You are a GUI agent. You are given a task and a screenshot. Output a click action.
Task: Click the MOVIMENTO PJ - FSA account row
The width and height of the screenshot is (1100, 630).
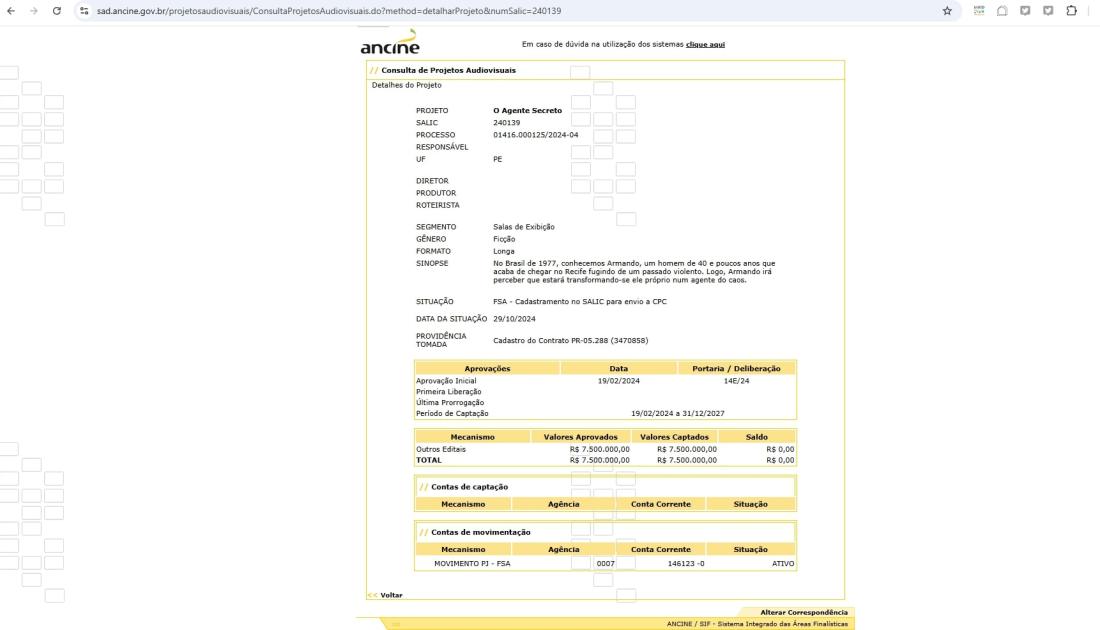tap(472, 564)
